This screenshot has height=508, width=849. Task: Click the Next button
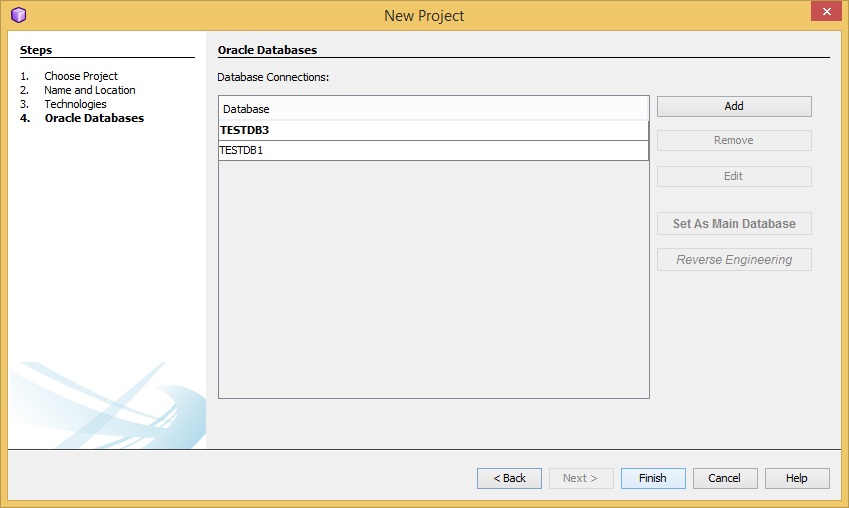pos(581,478)
